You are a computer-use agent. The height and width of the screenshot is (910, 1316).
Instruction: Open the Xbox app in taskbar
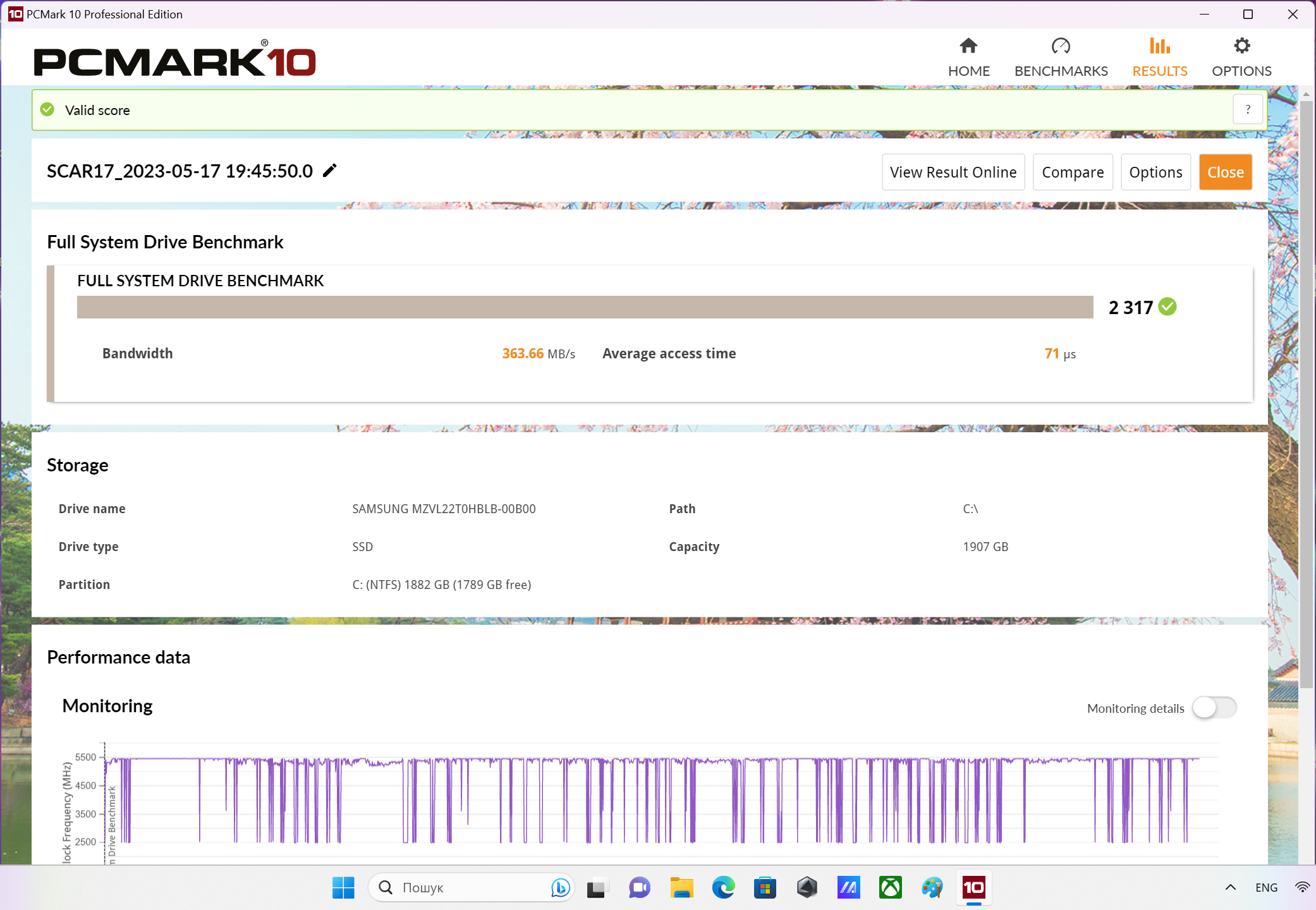[x=890, y=887]
